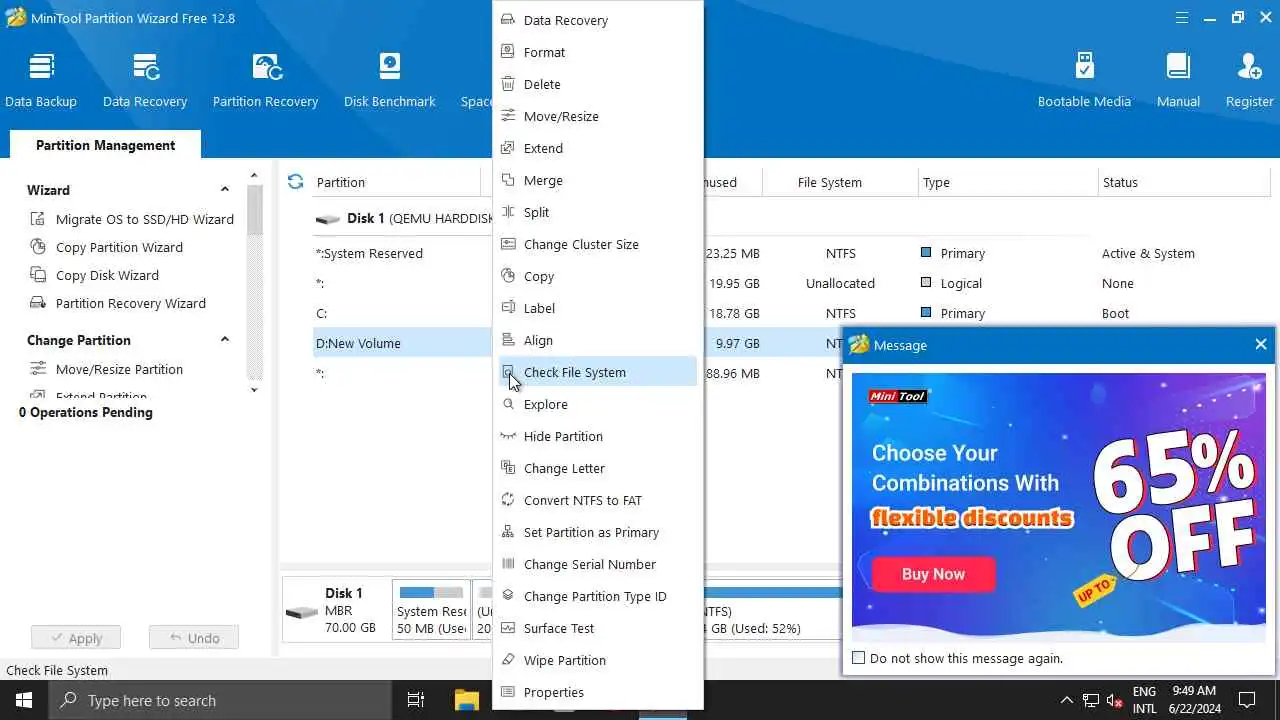Open hamburger menu in title bar

coord(1183,18)
